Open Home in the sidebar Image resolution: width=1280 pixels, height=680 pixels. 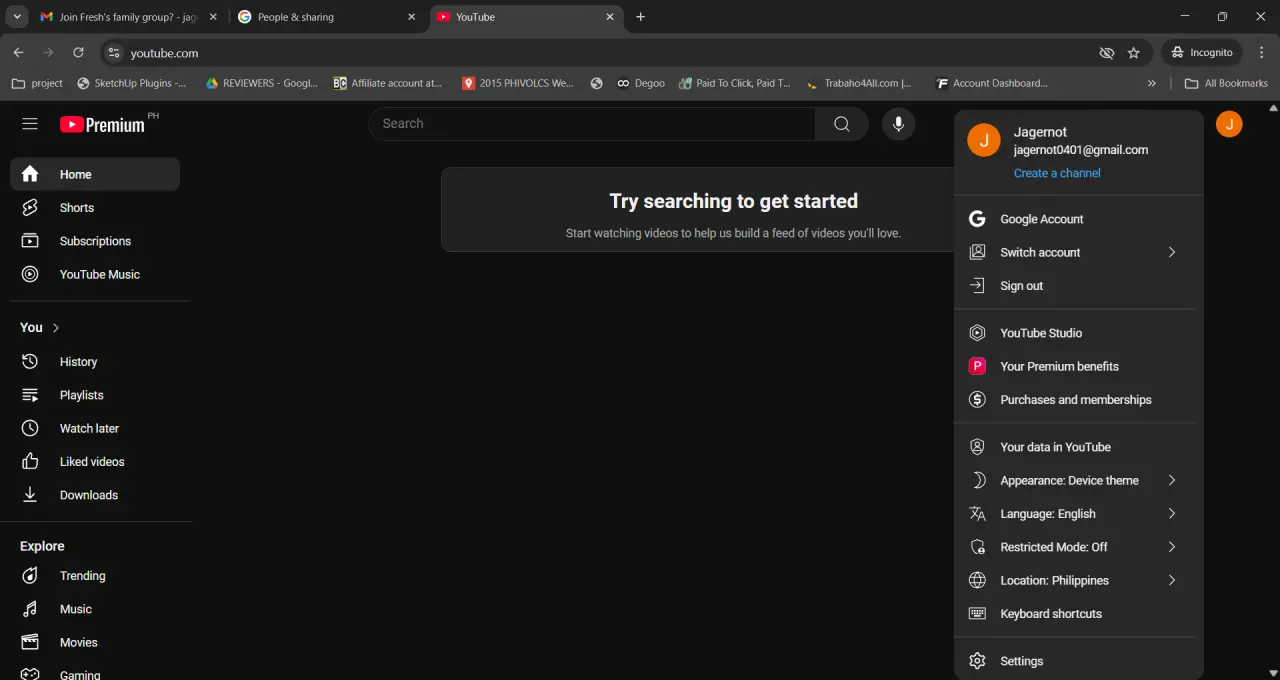95,174
